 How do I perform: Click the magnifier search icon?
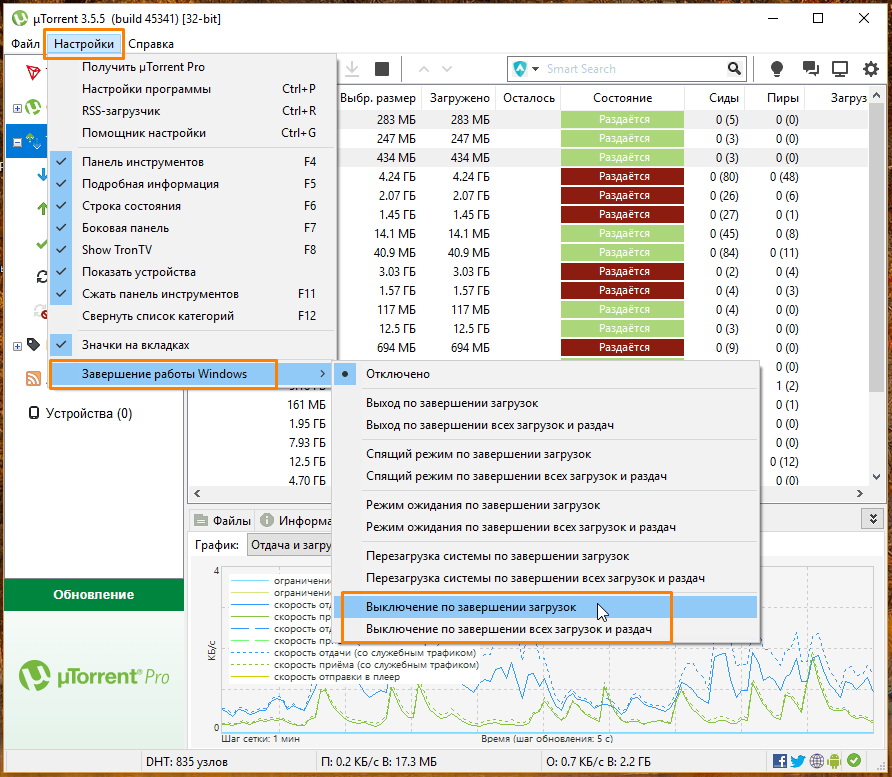734,69
